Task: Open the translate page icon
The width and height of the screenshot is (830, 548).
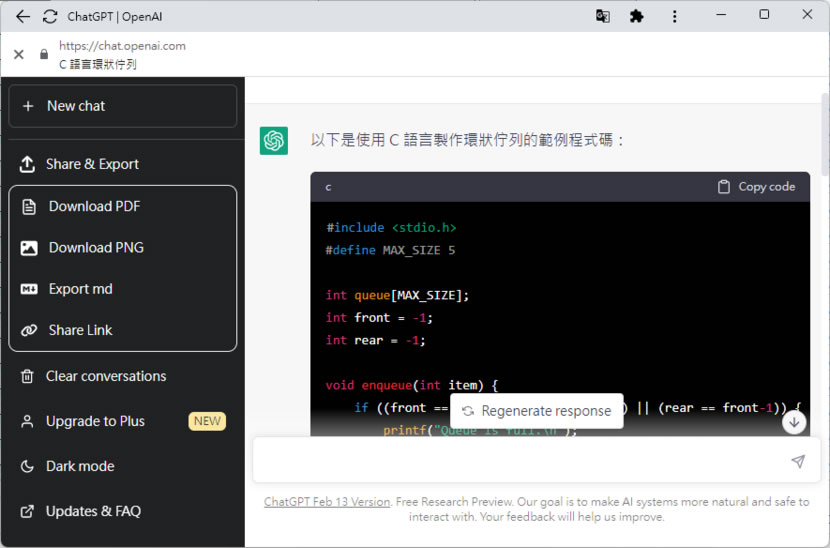Action: [602, 16]
